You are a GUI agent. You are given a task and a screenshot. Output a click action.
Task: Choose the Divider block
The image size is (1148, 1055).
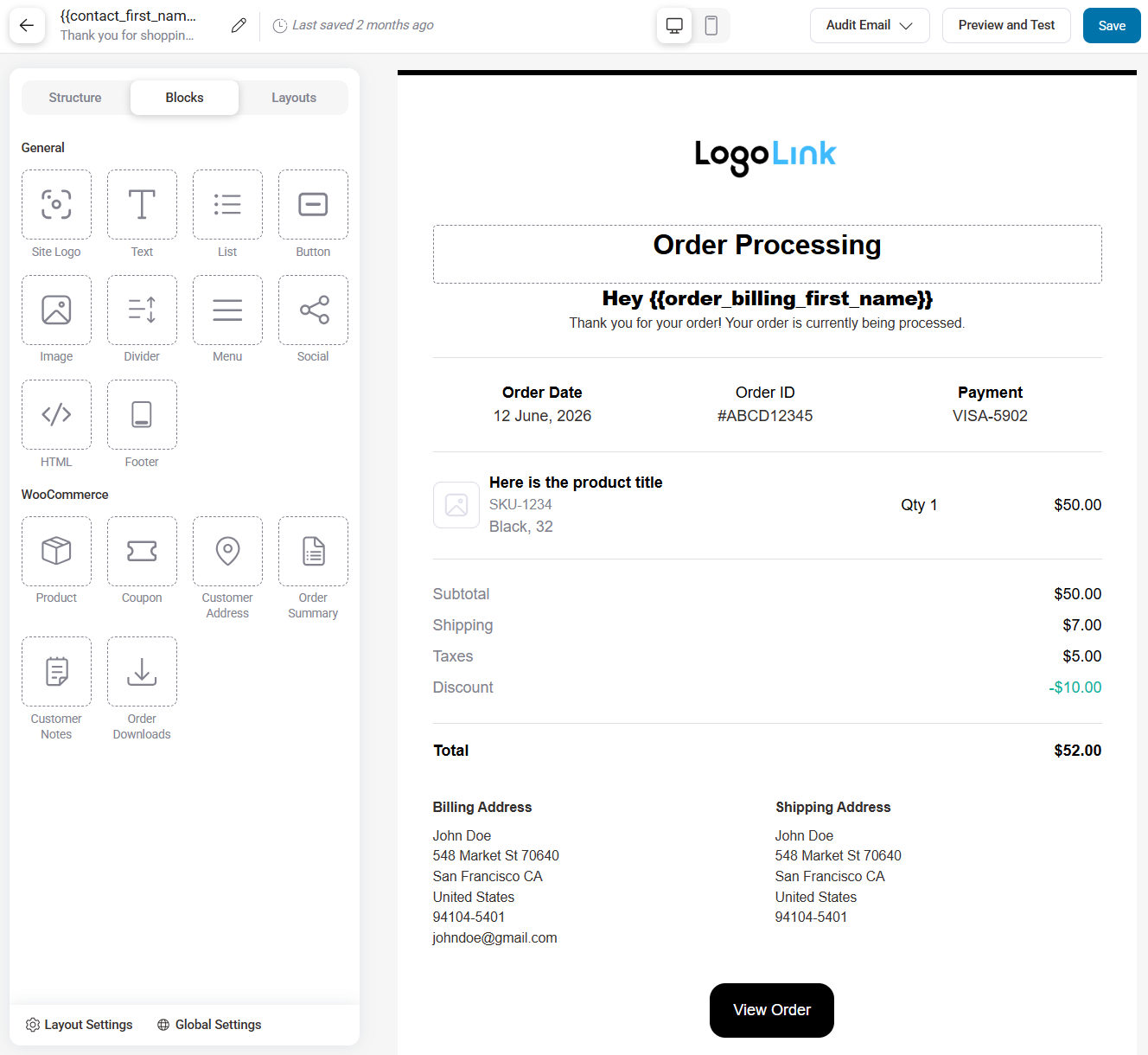click(x=142, y=310)
